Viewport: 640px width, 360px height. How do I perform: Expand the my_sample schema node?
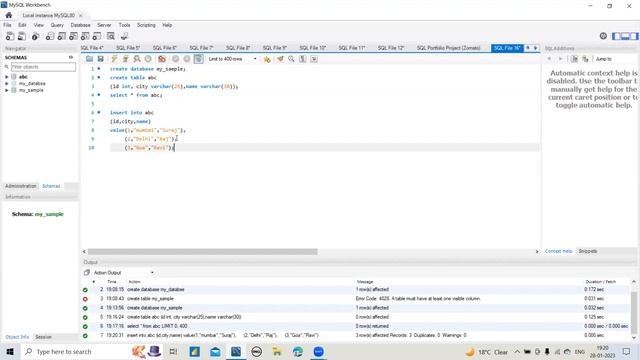(x=7, y=90)
